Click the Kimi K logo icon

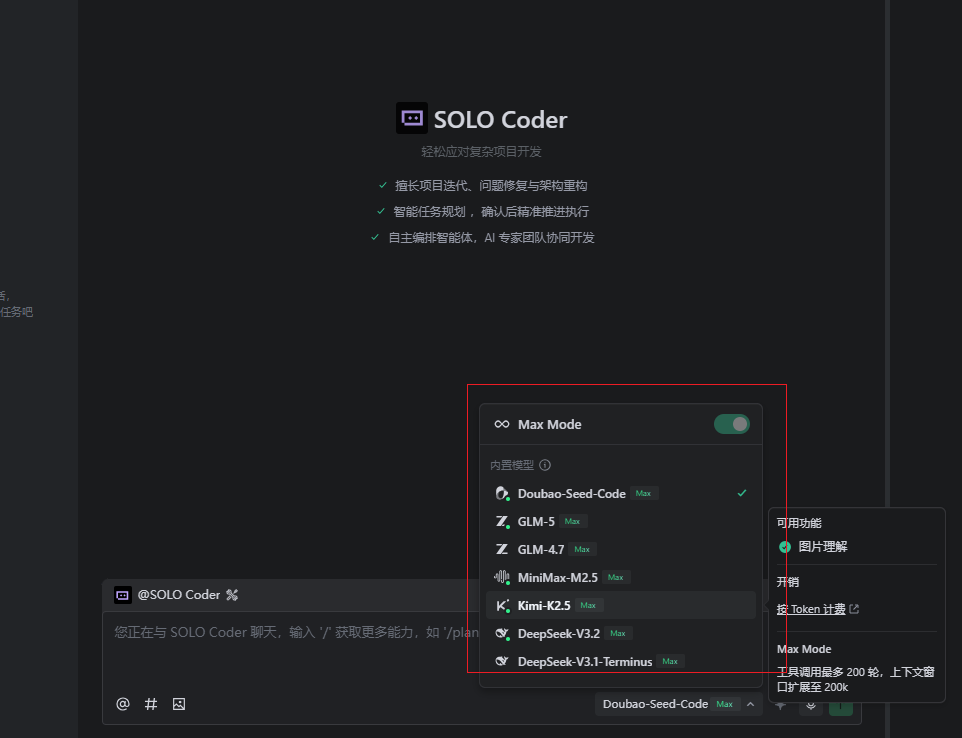(502, 605)
